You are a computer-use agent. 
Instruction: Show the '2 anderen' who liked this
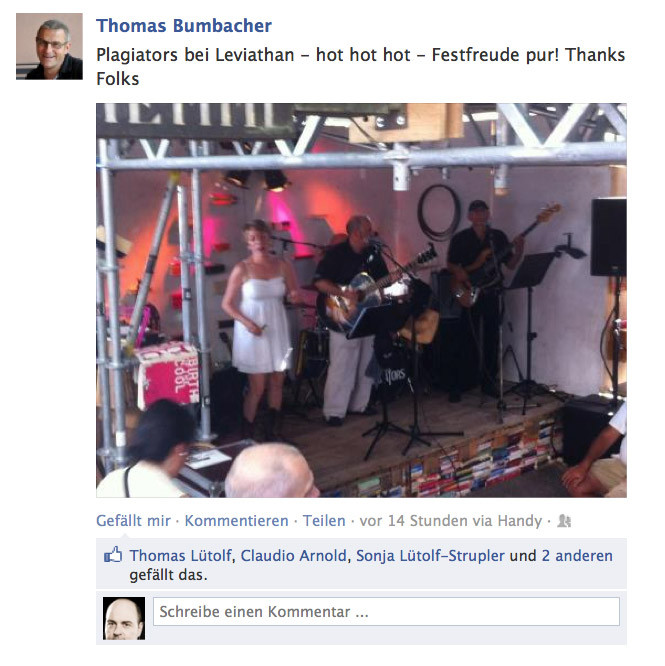[577, 556]
